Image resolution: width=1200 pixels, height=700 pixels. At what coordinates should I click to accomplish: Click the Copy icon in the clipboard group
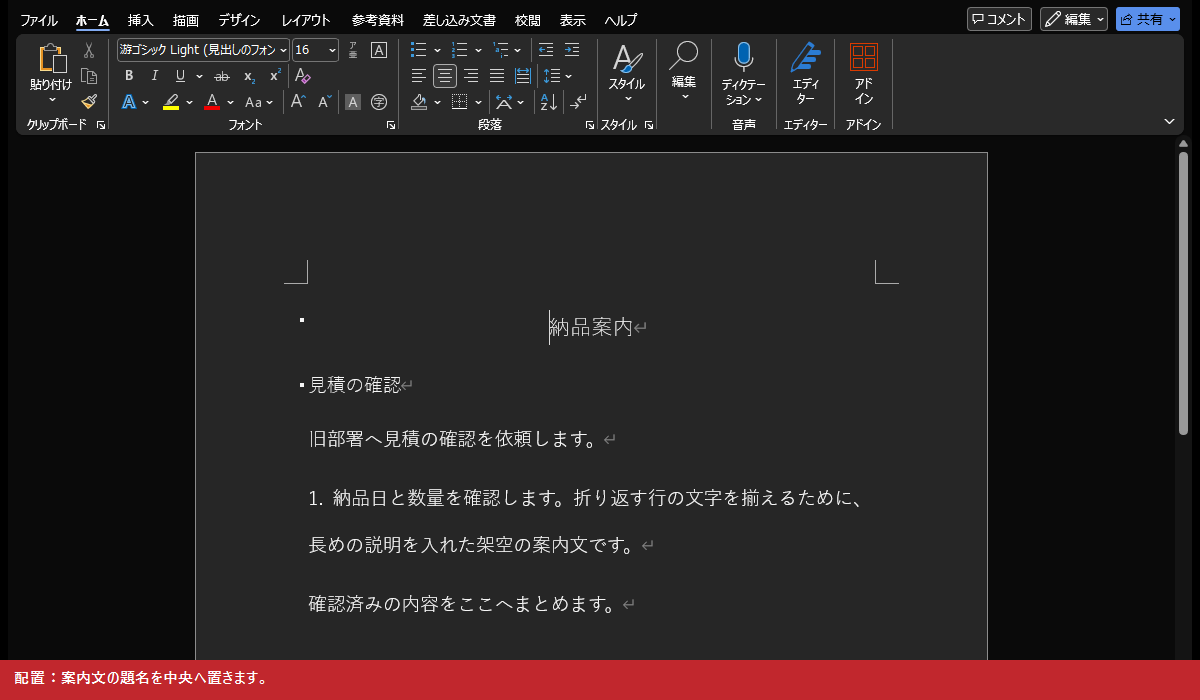pos(89,77)
